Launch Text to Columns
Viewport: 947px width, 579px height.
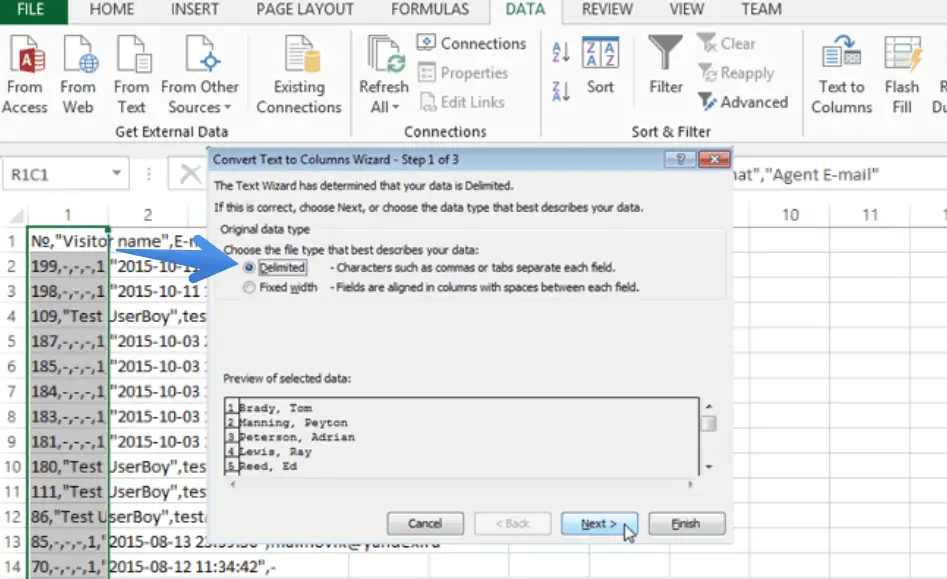tap(841, 74)
